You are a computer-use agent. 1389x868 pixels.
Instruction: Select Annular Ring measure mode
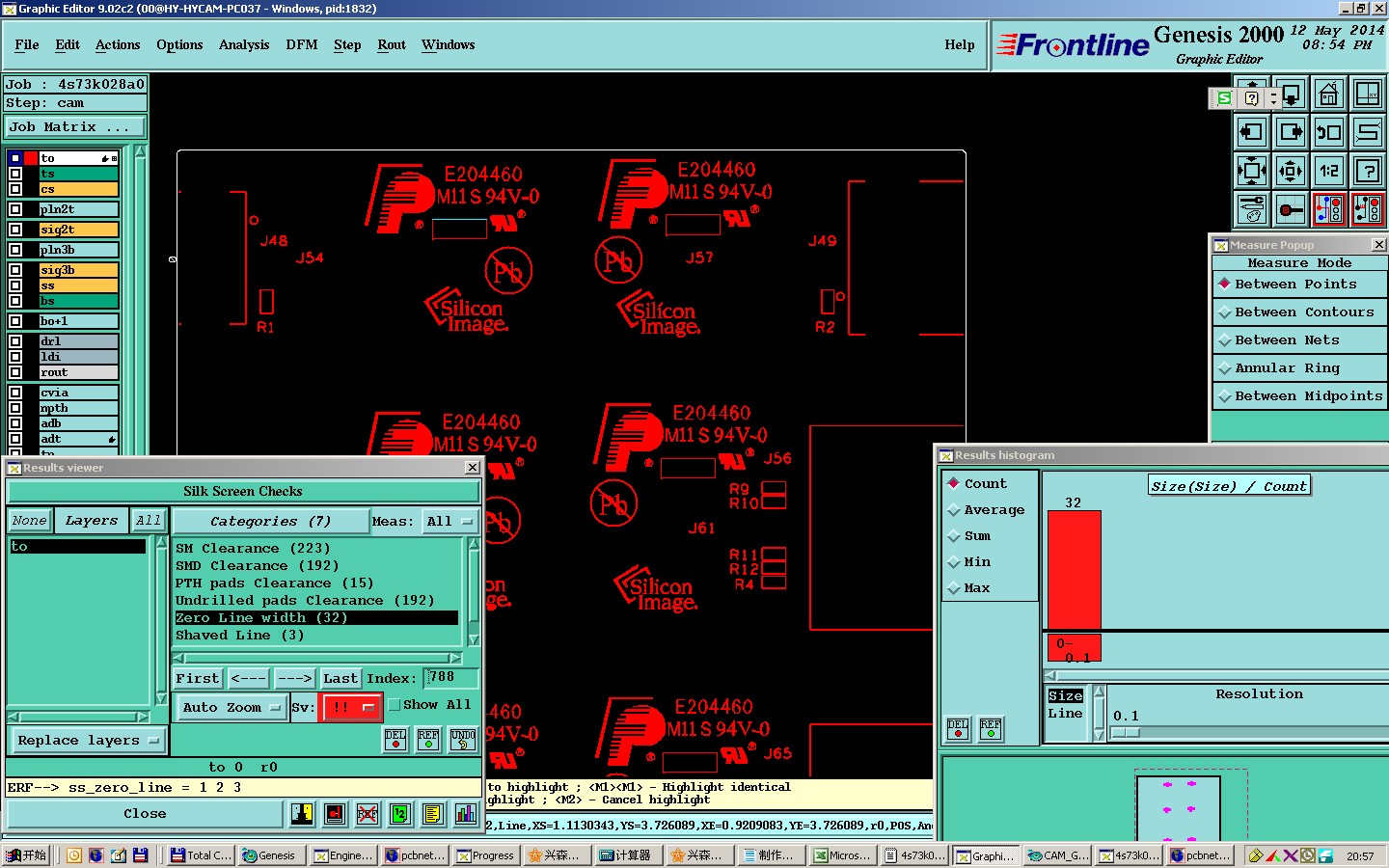pos(1299,368)
